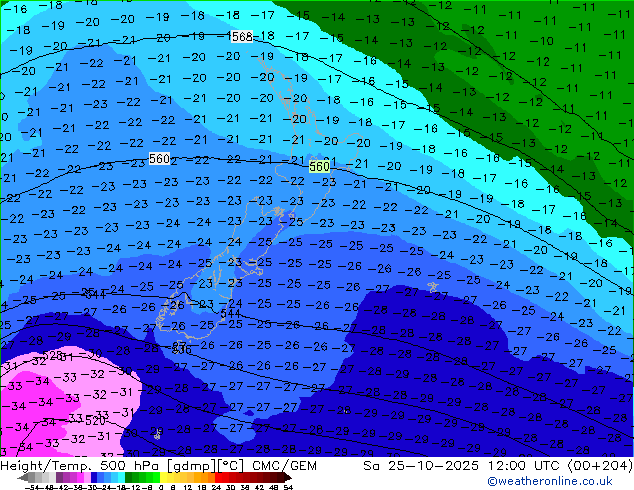Click the grey left arrow end of legend
634x490 pixels.
click(23, 477)
